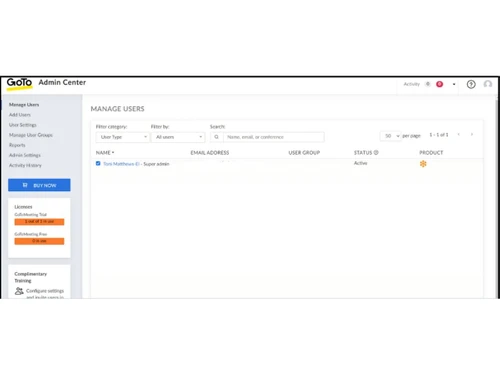
Task: Expand the account dropdown arrow near Activity
Action: click(x=454, y=84)
